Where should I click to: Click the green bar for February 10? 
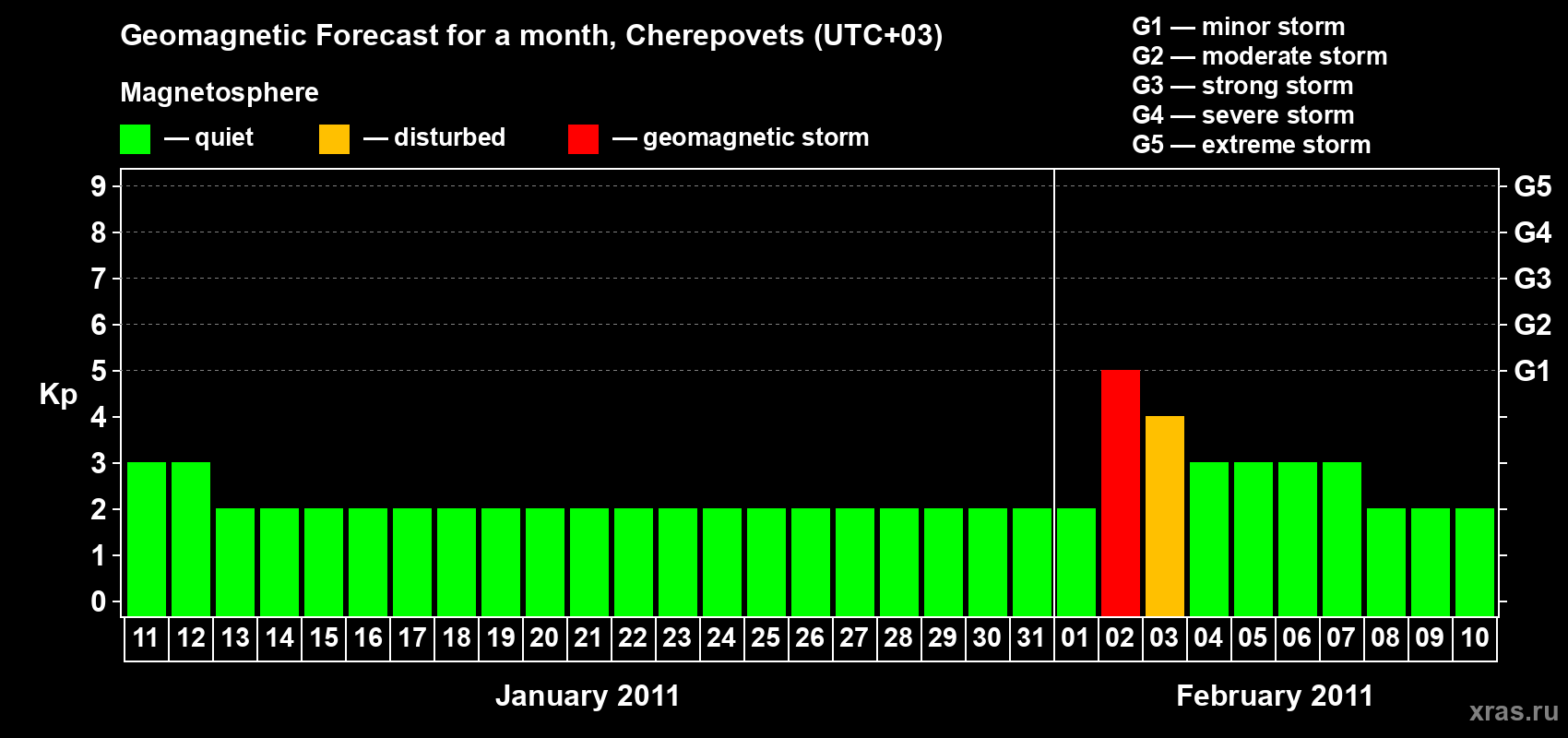[x=1474, y=562]
